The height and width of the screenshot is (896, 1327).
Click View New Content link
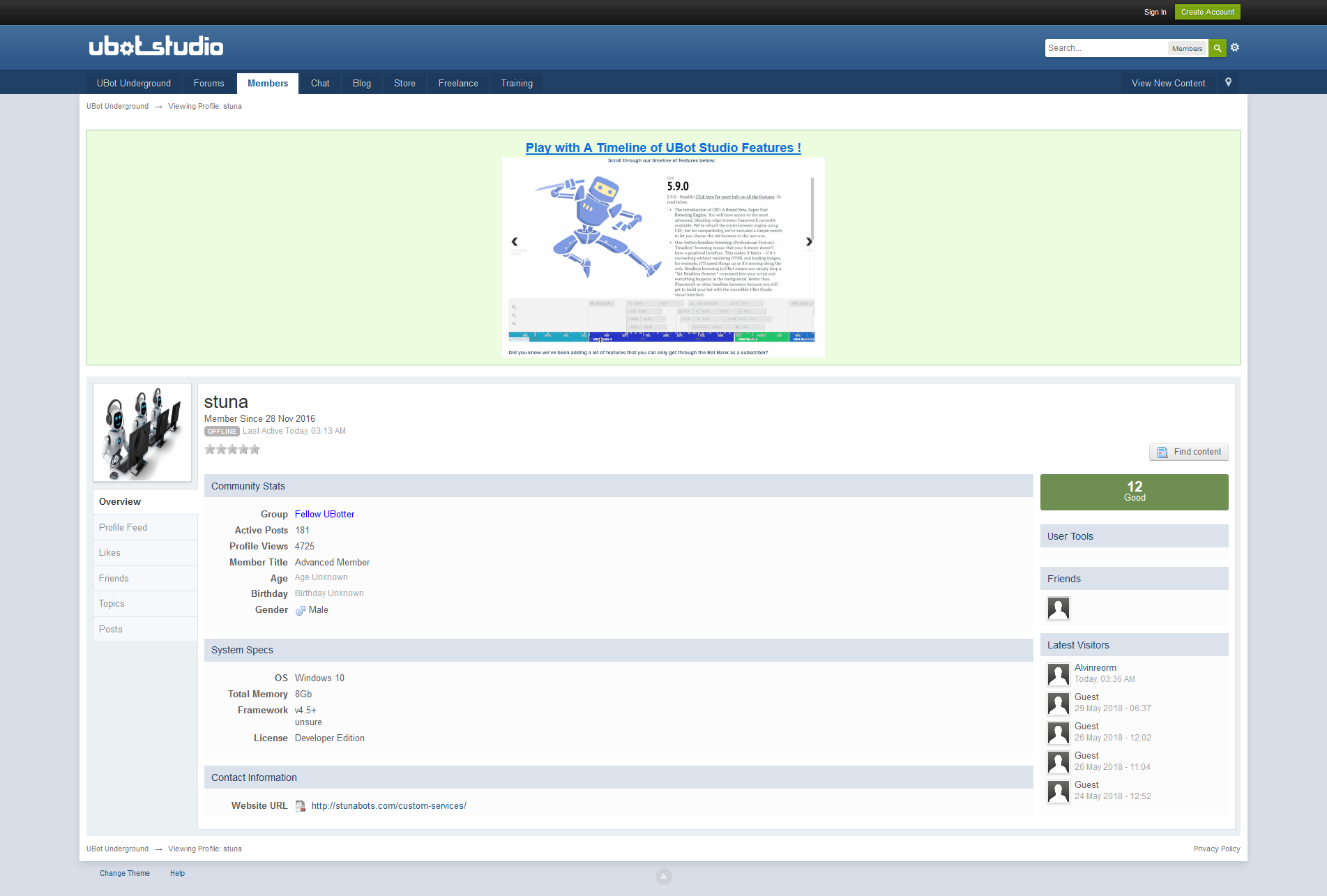click(x=1169, y=83)
